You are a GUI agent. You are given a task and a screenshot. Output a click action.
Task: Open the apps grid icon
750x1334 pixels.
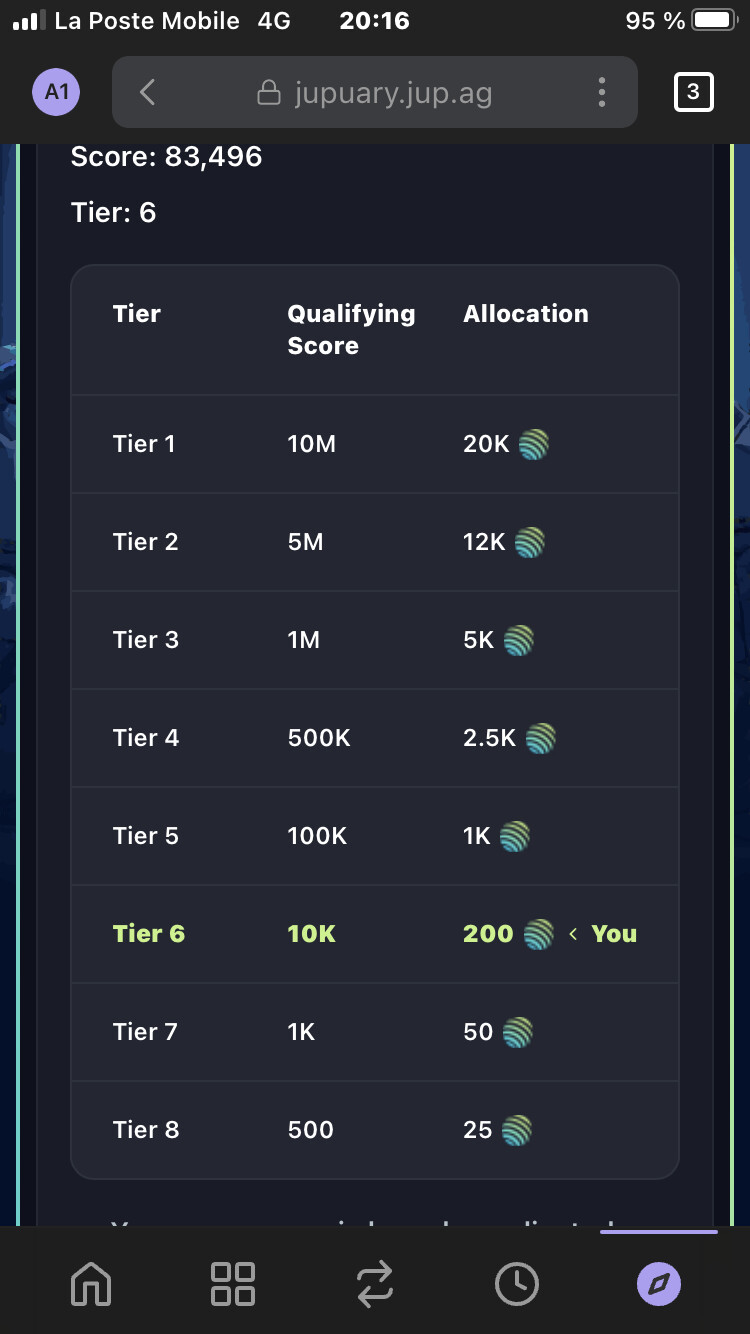(x=233, y=1283)
